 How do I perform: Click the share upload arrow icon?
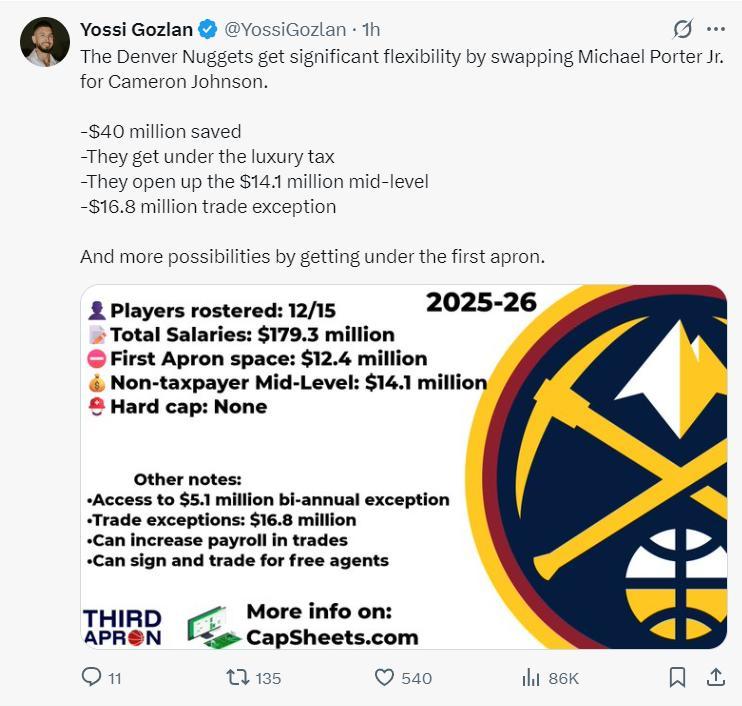tap(716, 678)
